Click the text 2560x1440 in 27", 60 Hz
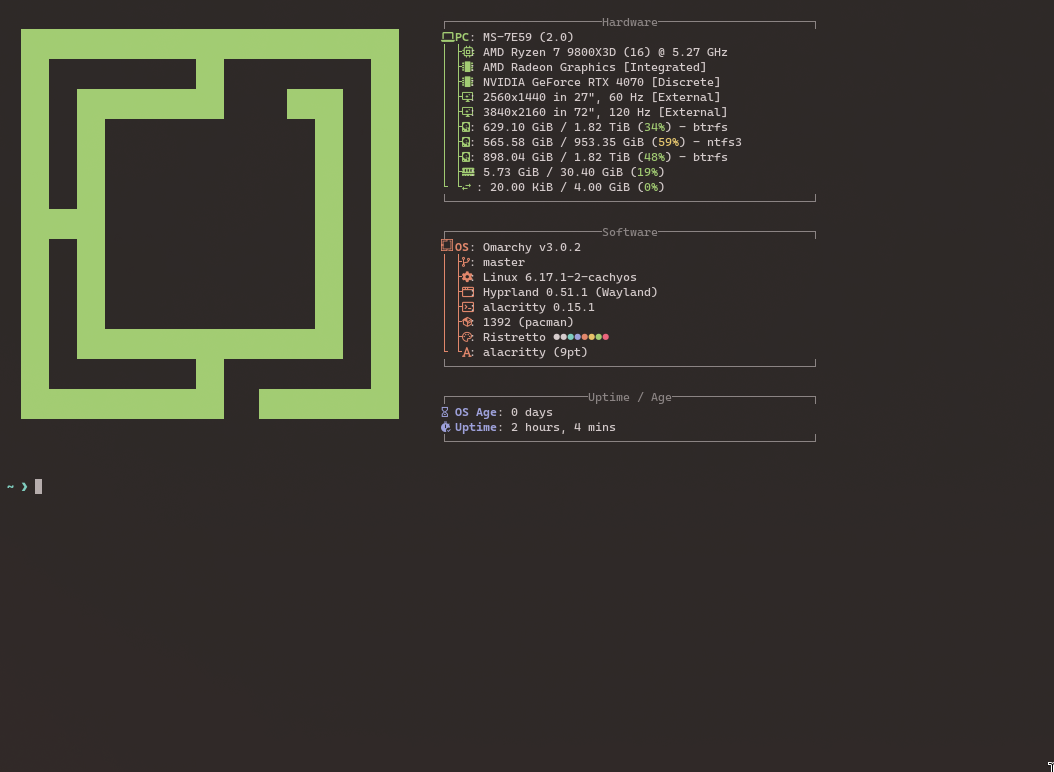This screenshot has height=772, width=1054. (x=563, y=97)
